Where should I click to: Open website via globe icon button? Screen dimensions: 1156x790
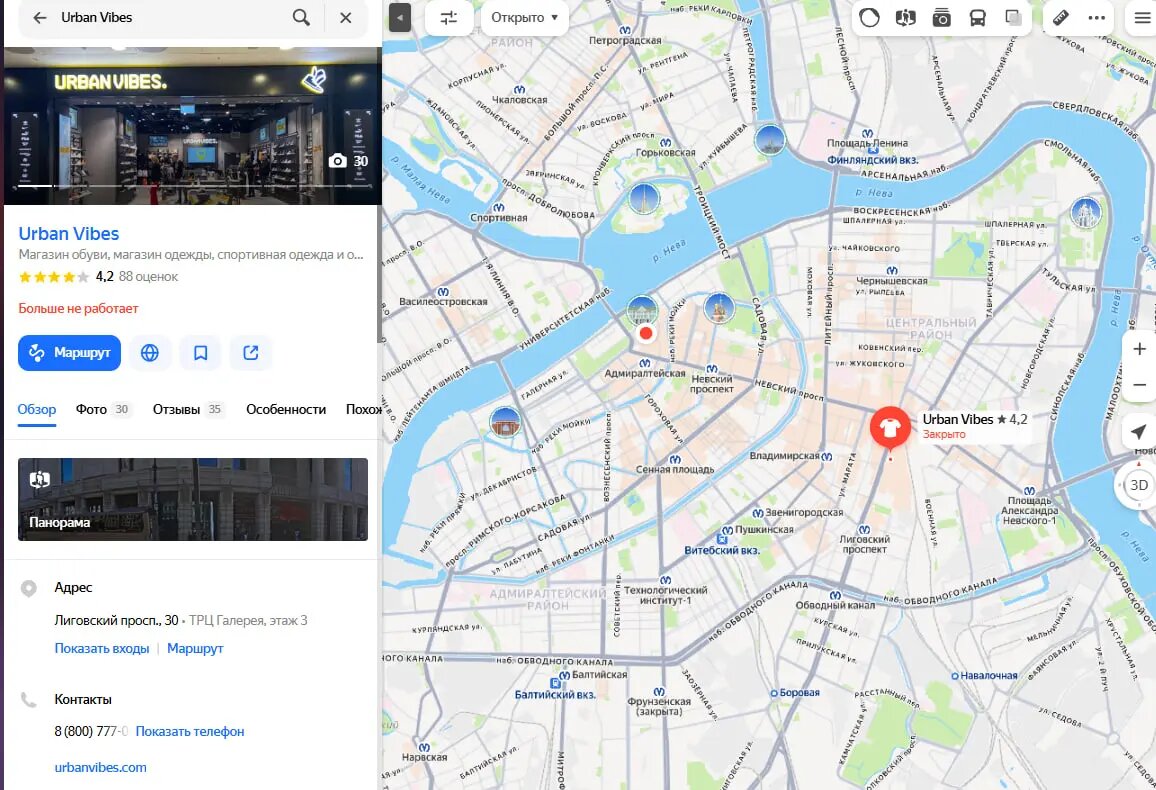150,353
